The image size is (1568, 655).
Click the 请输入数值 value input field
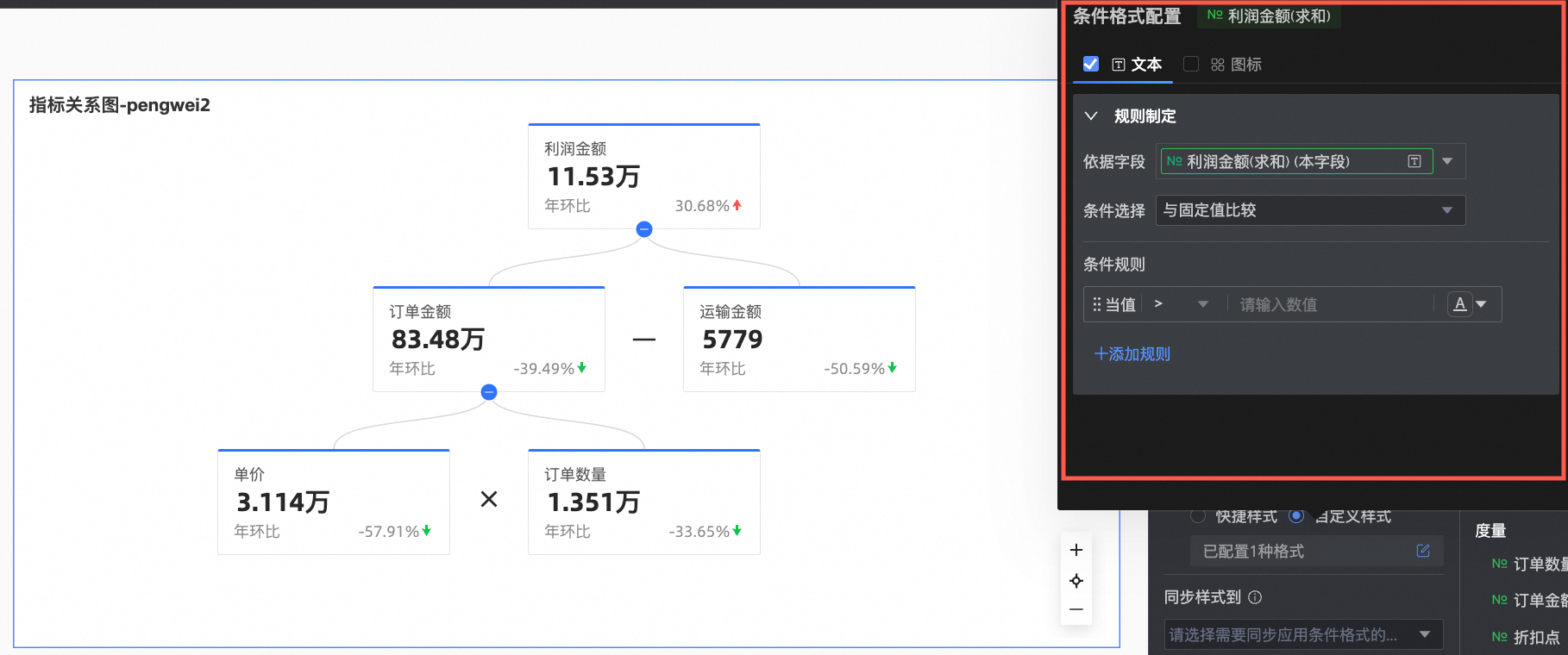tap(1328, 304)
